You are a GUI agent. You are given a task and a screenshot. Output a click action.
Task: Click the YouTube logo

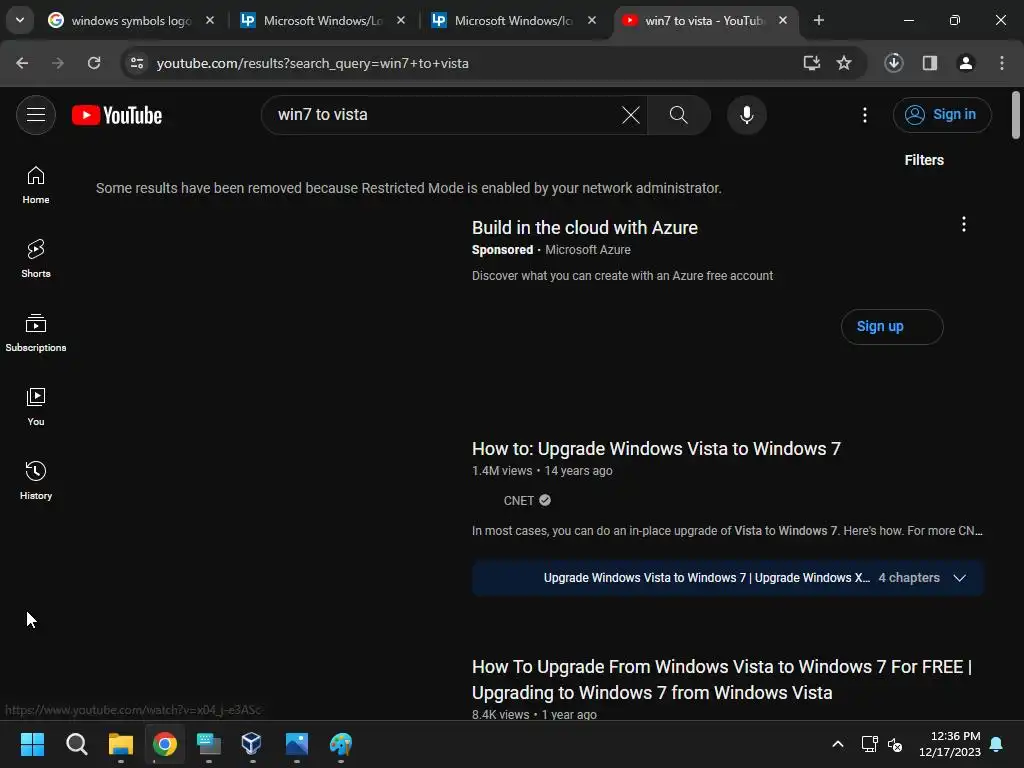pyautogui.click(x=117, y=115)
